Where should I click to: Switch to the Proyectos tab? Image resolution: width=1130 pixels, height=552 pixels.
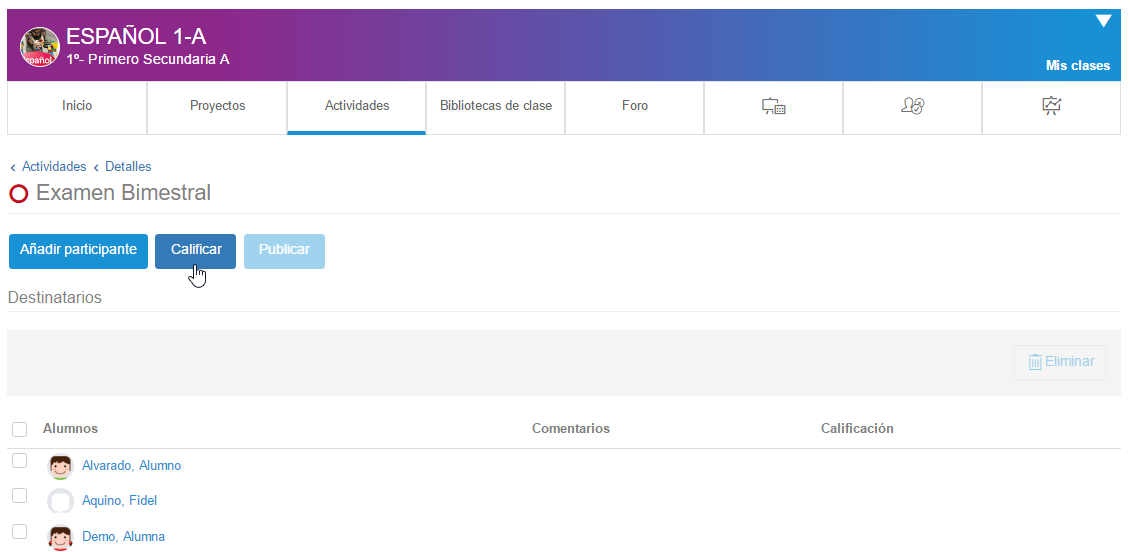217,106
